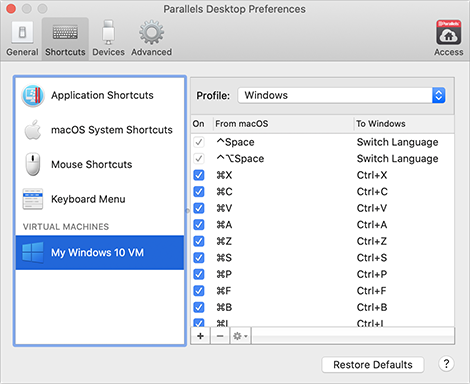Click the macOS System Shortcuts apple icon

pyautogui.click(x=33, y=130)
